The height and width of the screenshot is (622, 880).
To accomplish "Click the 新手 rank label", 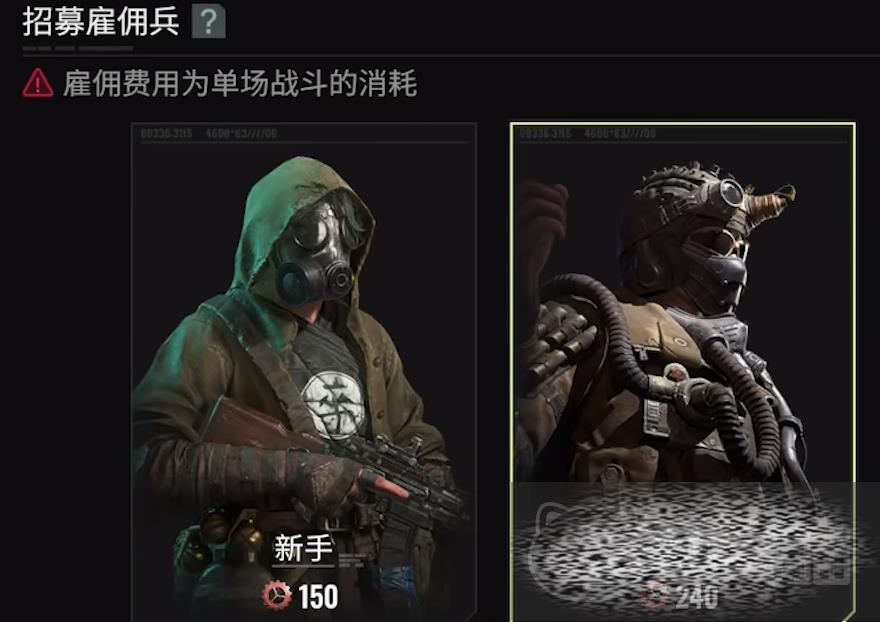I will pyautogui.click(x=303, y=548).
